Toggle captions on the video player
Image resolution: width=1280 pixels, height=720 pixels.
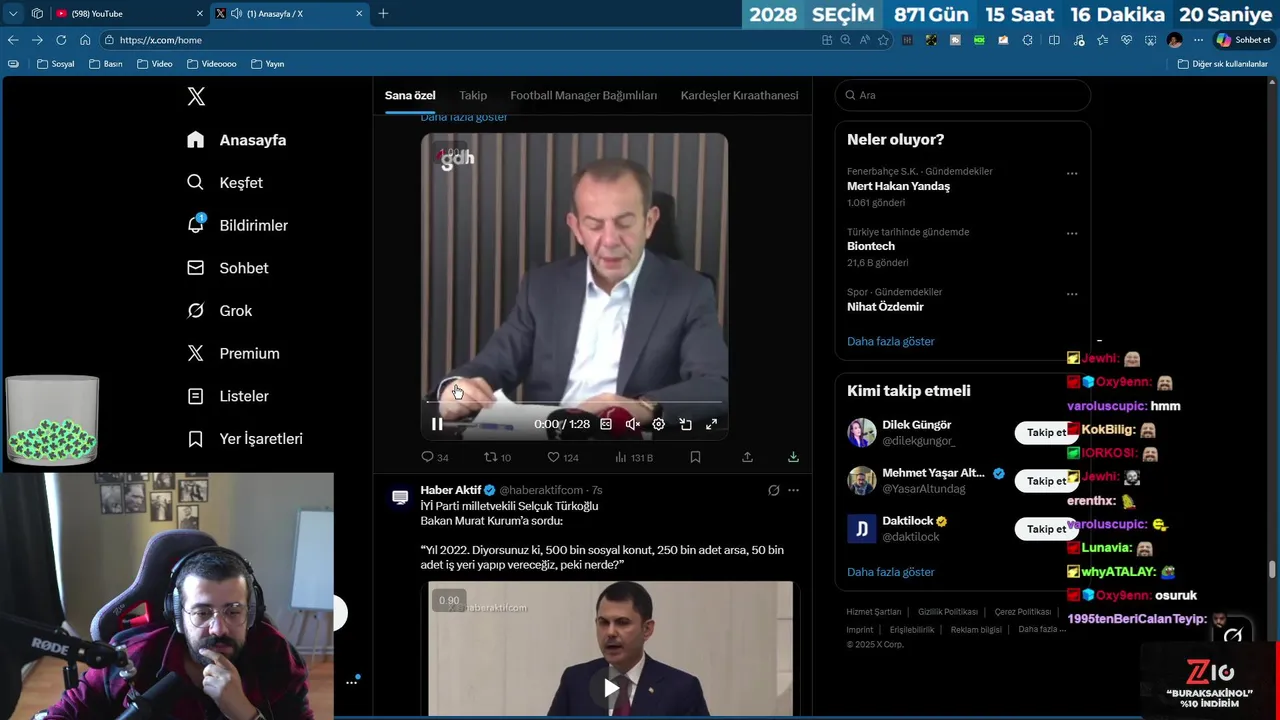click(x=606, y=424)
